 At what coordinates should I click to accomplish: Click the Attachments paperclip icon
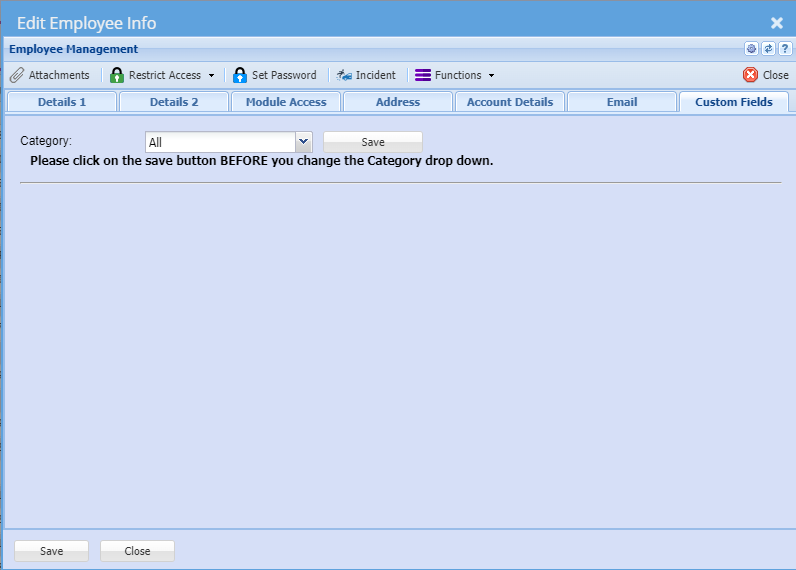click(x=17, y=75)
